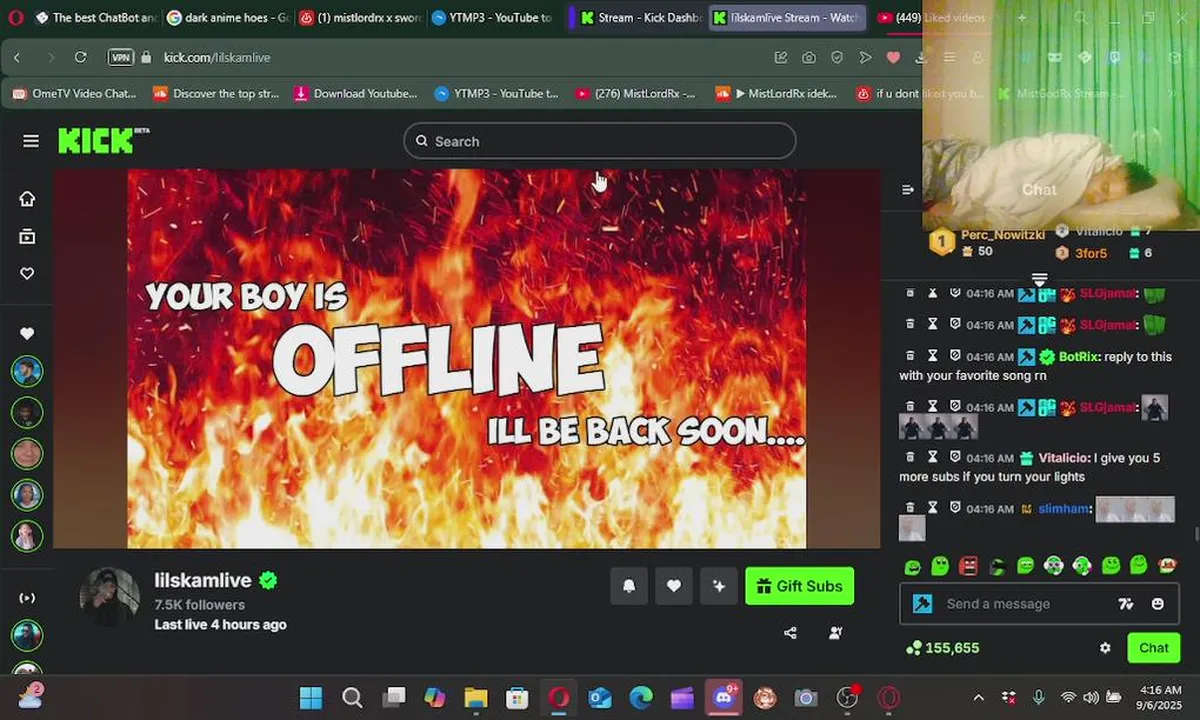Switch to The best ChatBot tab
This screenshot has width=1200, height=720.
pos(97,18)
